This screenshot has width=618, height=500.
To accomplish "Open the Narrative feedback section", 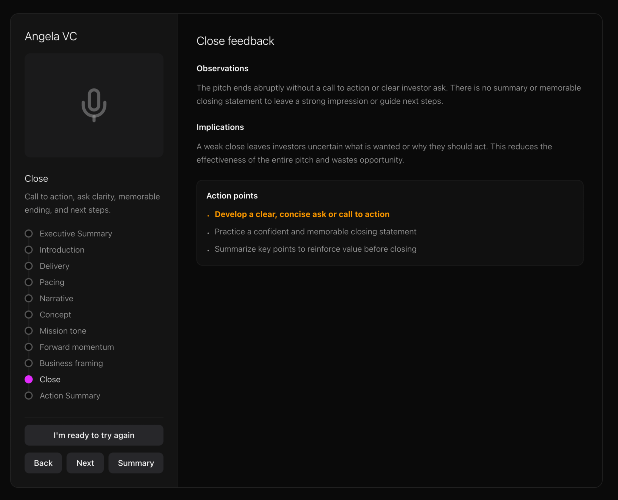I will tap(56, 298).
